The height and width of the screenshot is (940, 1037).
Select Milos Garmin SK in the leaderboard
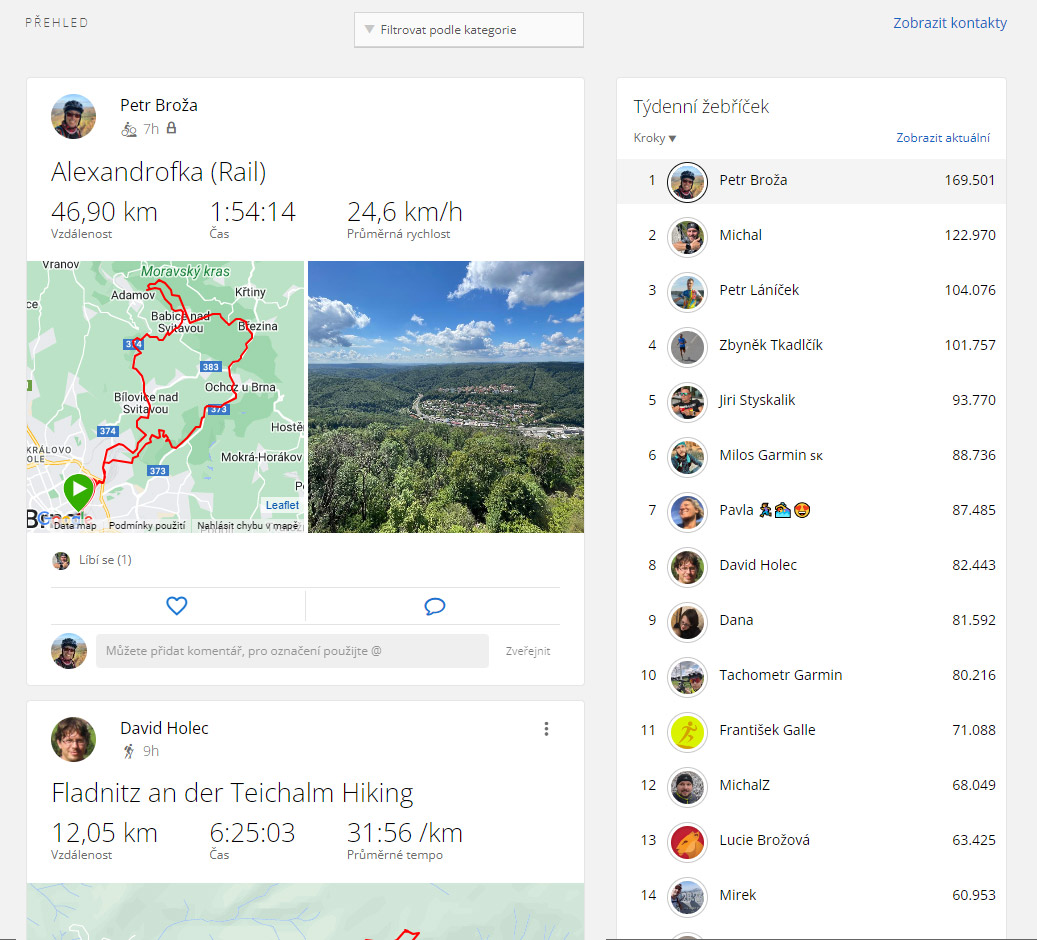771,455
